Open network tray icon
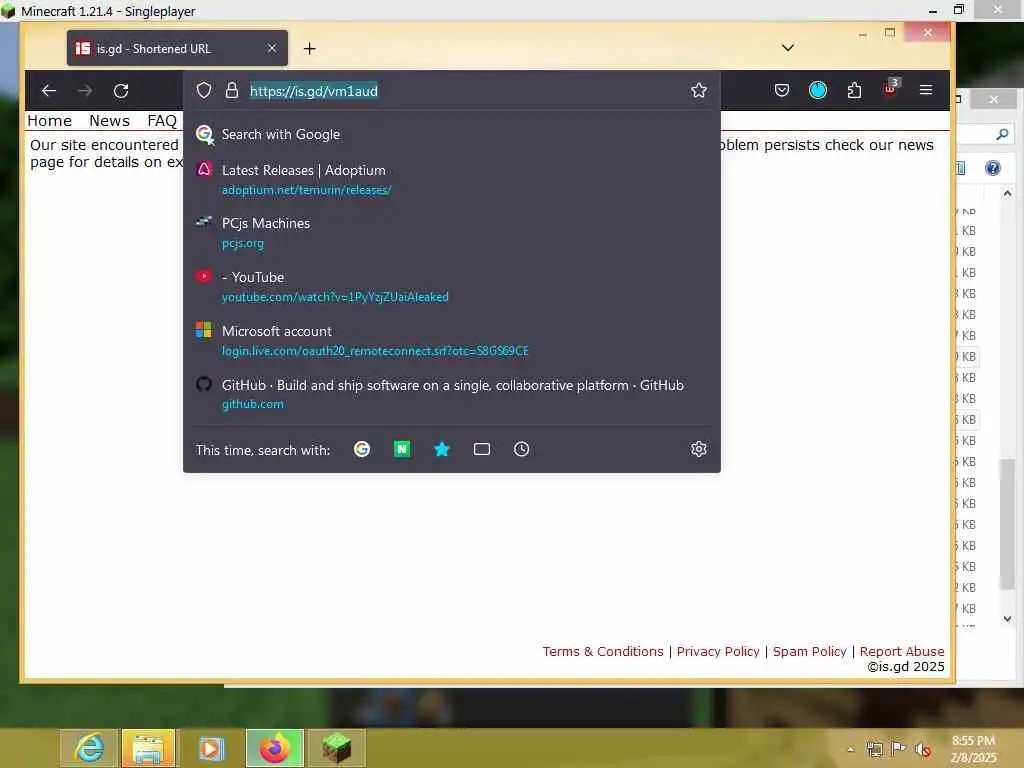This screenshot has width=1024, height=768. coord(874,749)
